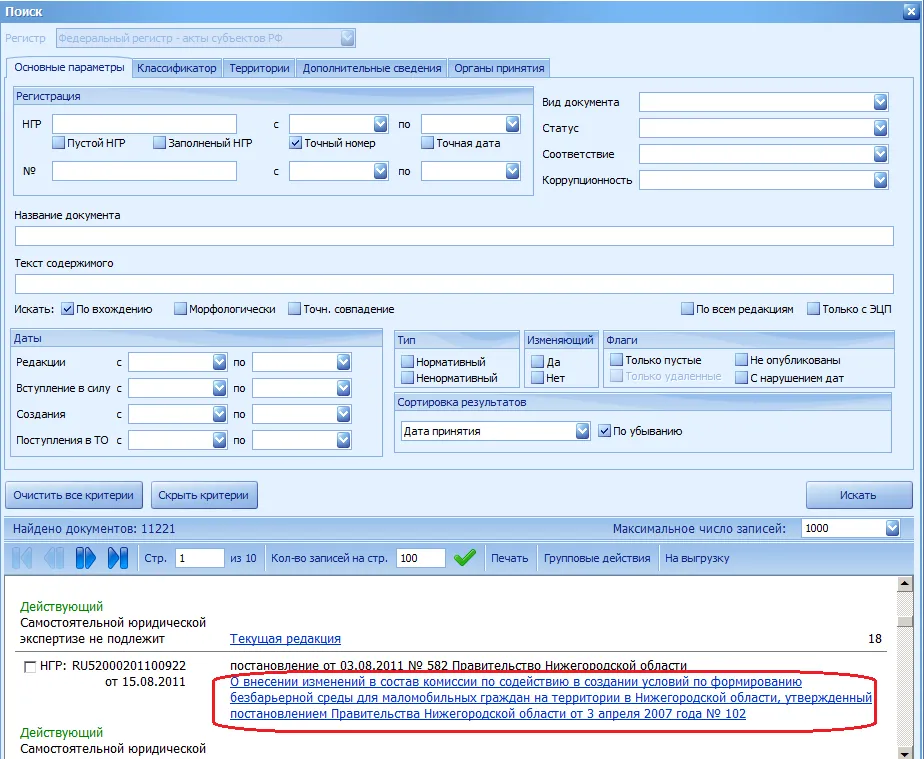Check the Ненормативный type box
924x759 pixels.
[407, 377]
